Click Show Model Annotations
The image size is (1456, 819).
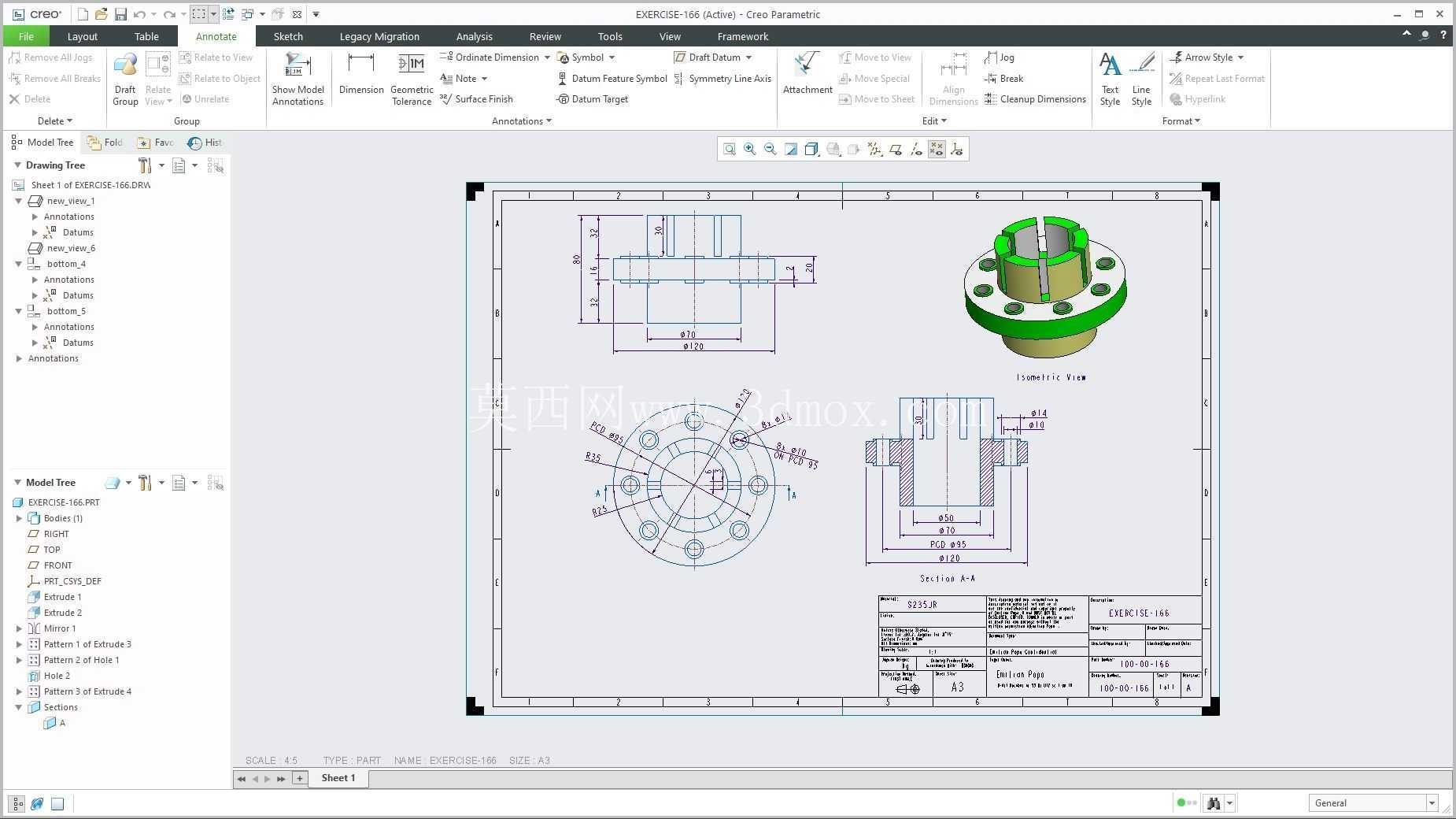pyautogui.click(x=297, y=79)
